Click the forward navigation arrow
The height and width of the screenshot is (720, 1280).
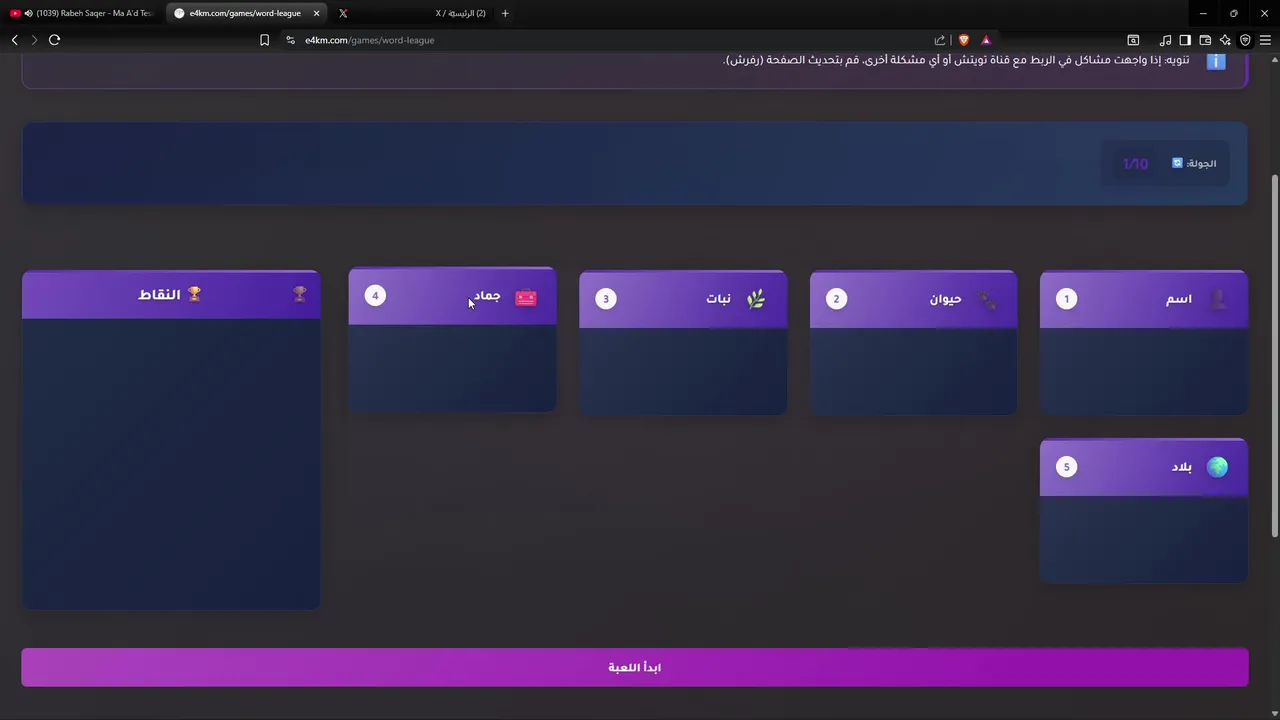coord(34,40)
